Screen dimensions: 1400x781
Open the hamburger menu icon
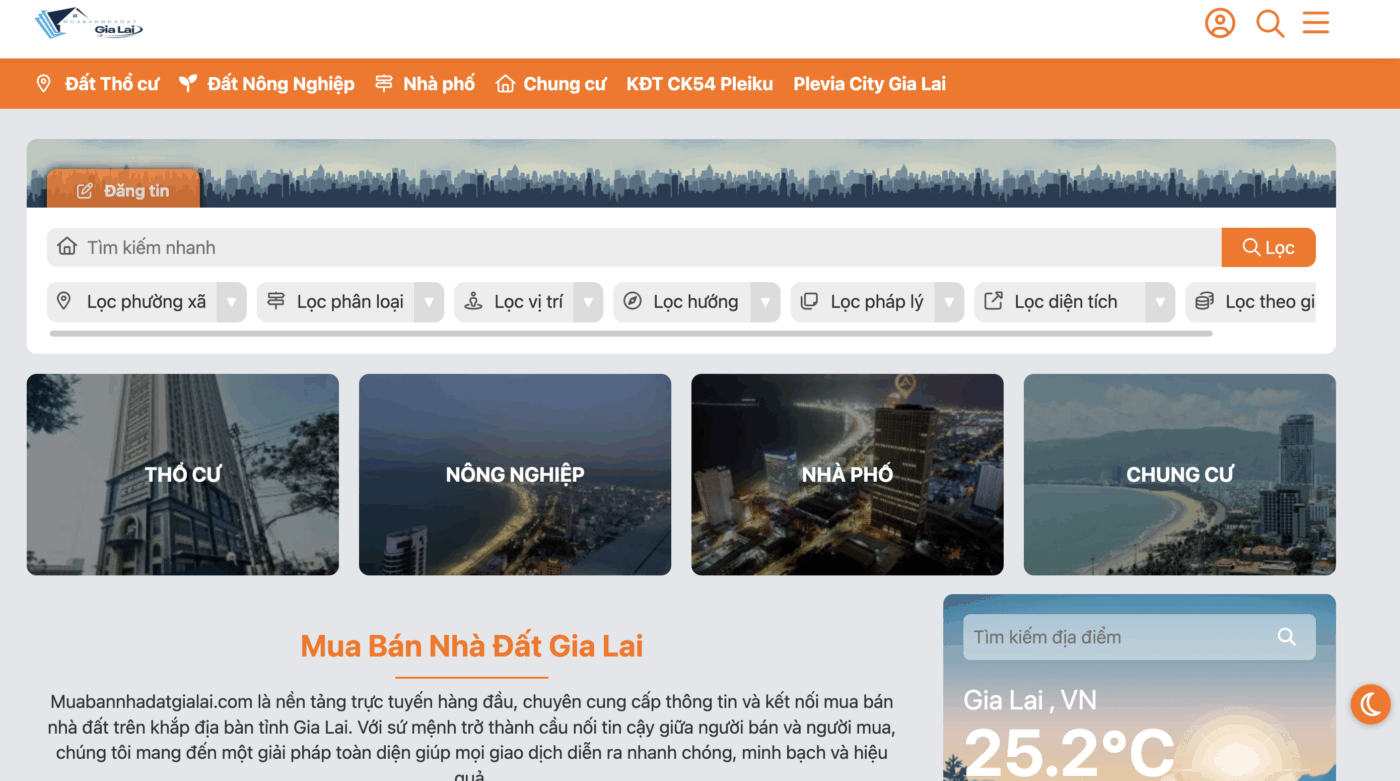(1315, 23)
